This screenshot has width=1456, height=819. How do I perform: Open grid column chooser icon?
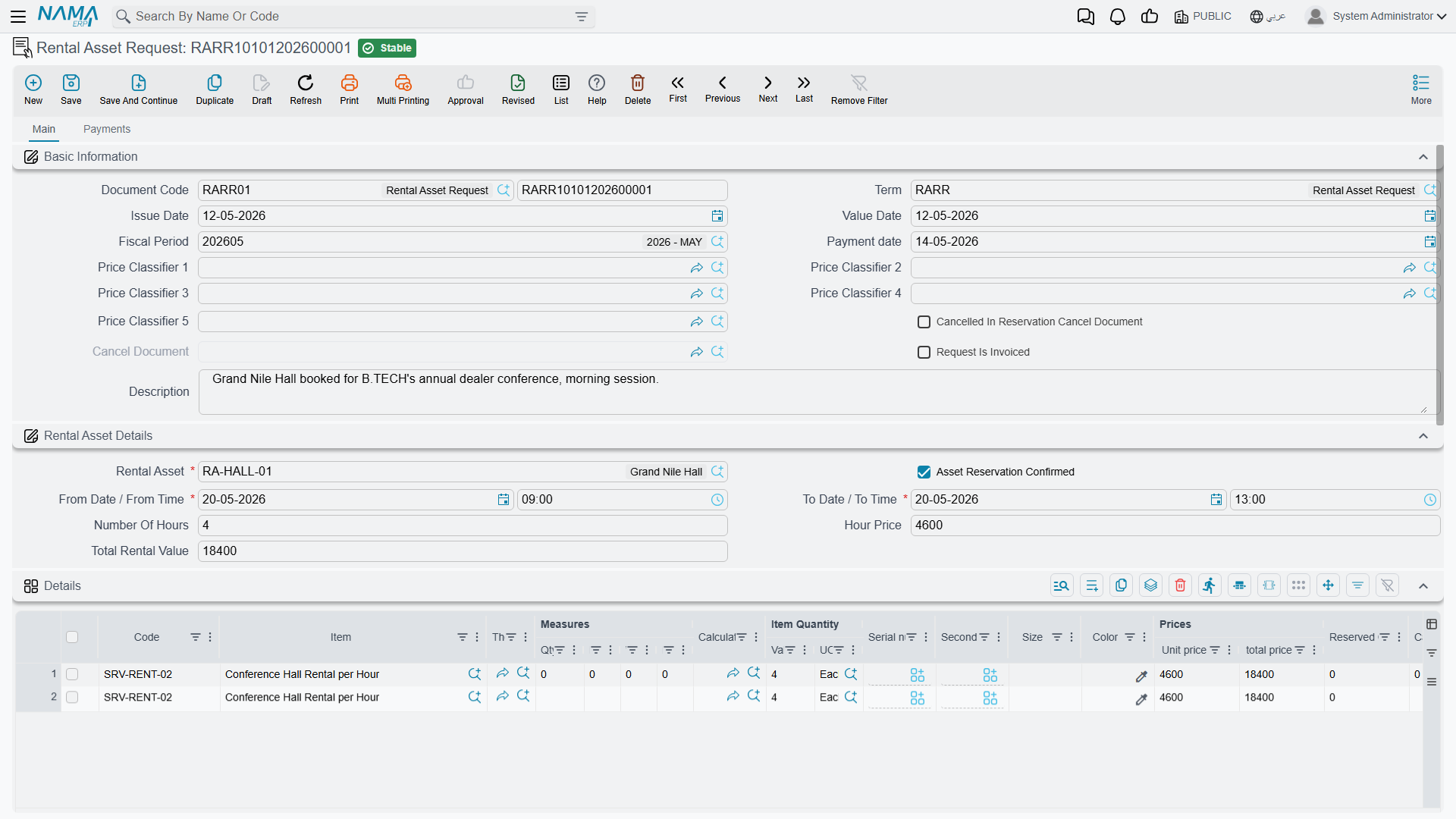click(x=1432, y=624)
